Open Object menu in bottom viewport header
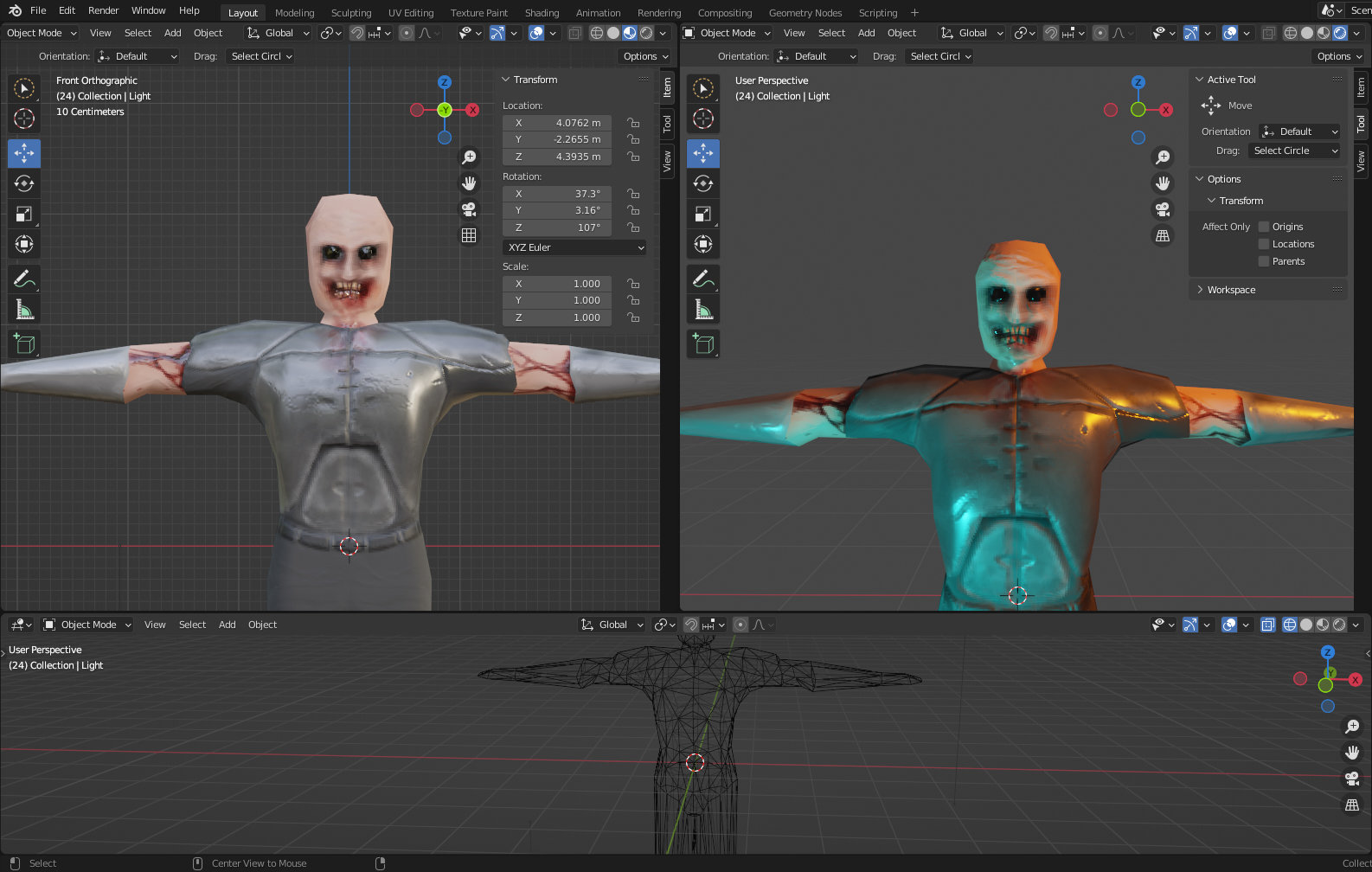1372x872 pixels. coord(262,625)
